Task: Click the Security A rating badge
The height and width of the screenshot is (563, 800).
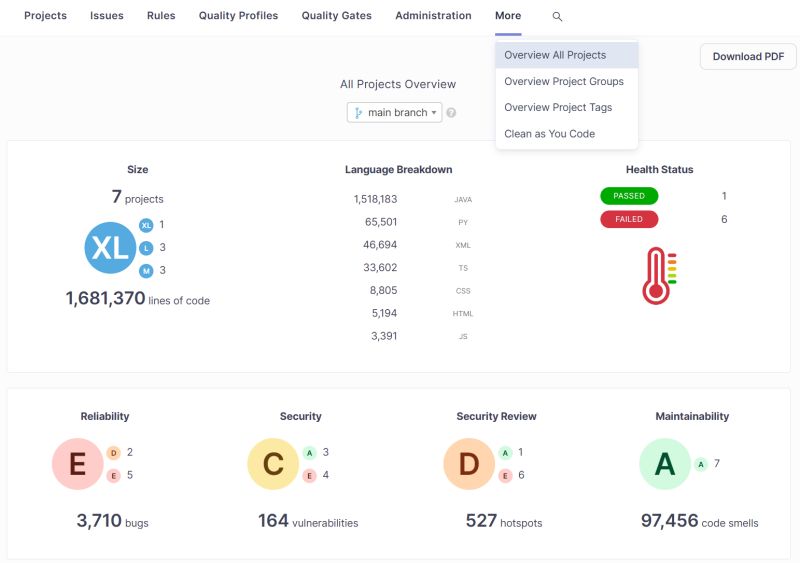Action: click(309, 453)
